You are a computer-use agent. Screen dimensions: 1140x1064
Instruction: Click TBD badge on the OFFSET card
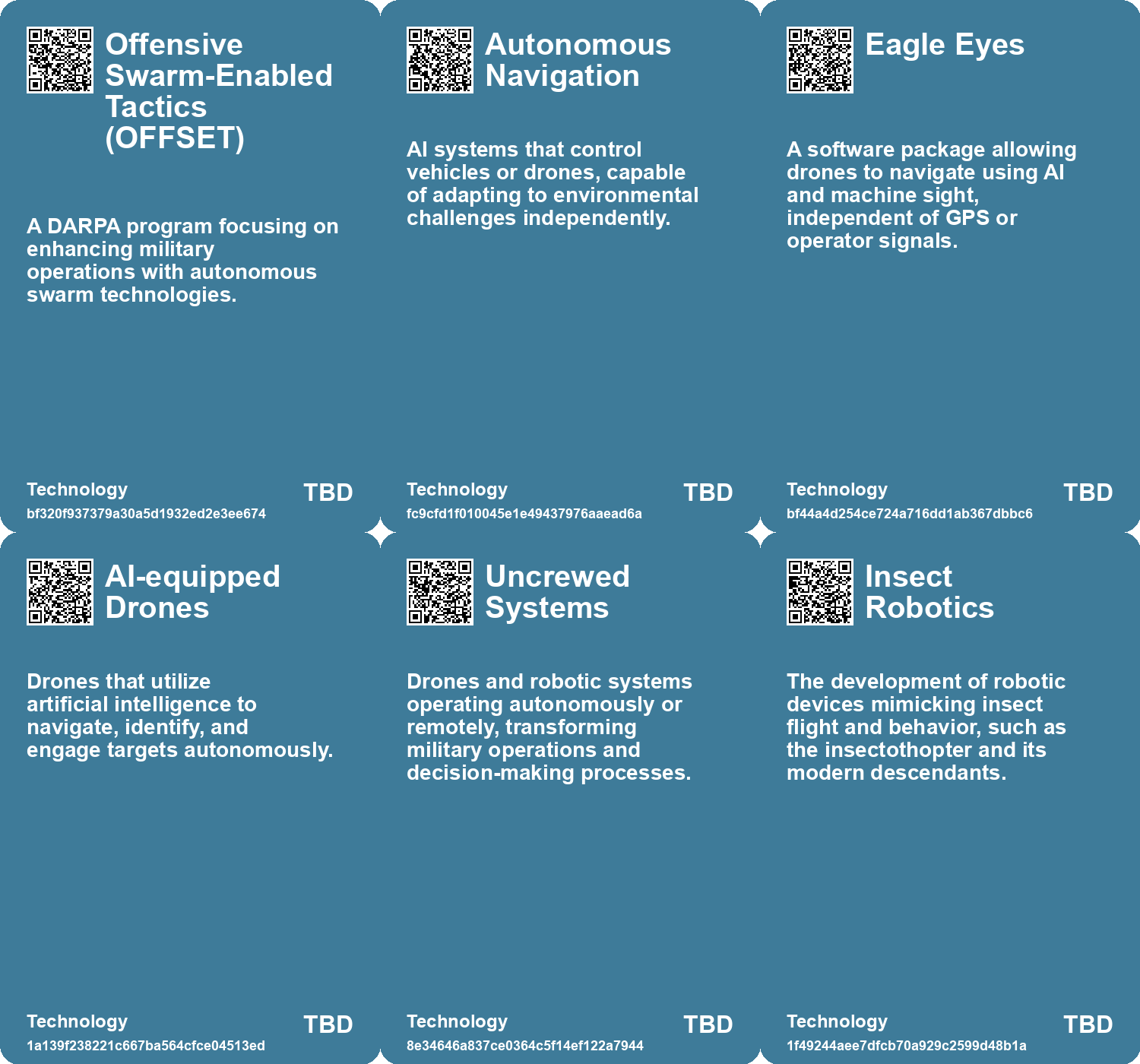pyautogui.click(x=328, y=492)
